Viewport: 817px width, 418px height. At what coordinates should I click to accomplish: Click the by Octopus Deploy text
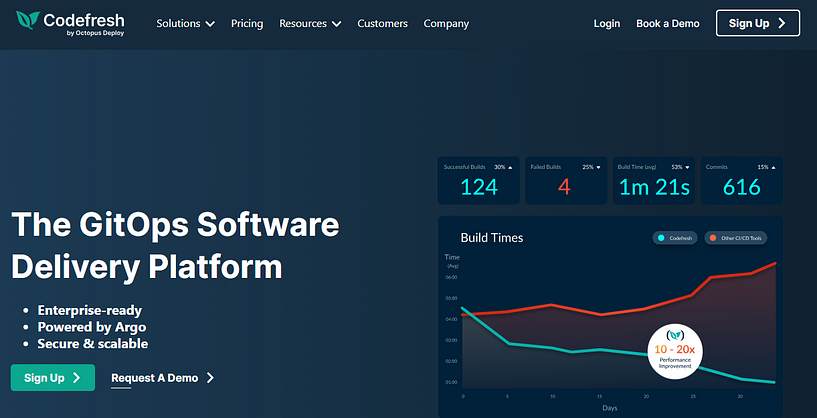tap(95, 33)
